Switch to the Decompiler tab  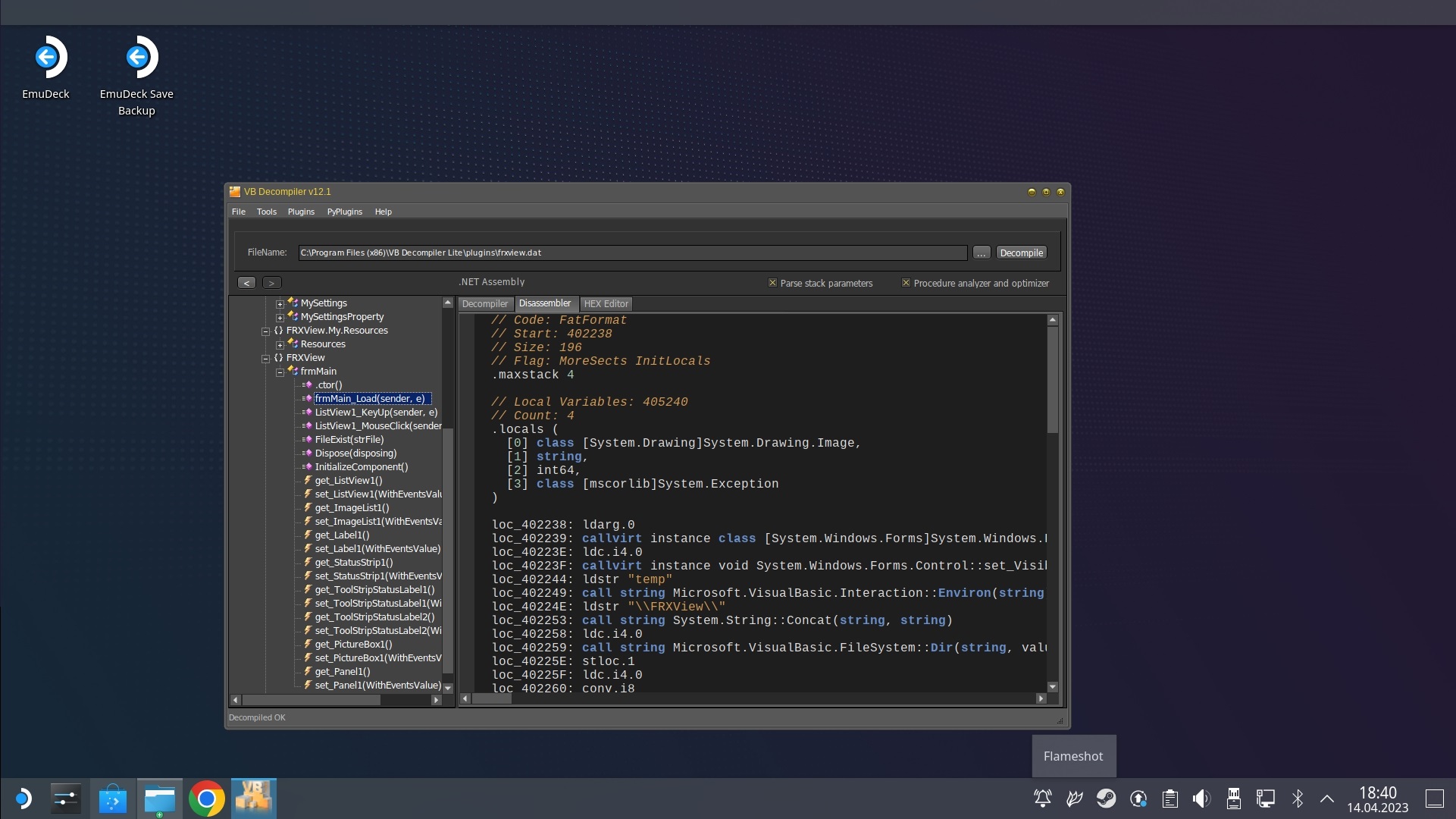coord(485,304)
